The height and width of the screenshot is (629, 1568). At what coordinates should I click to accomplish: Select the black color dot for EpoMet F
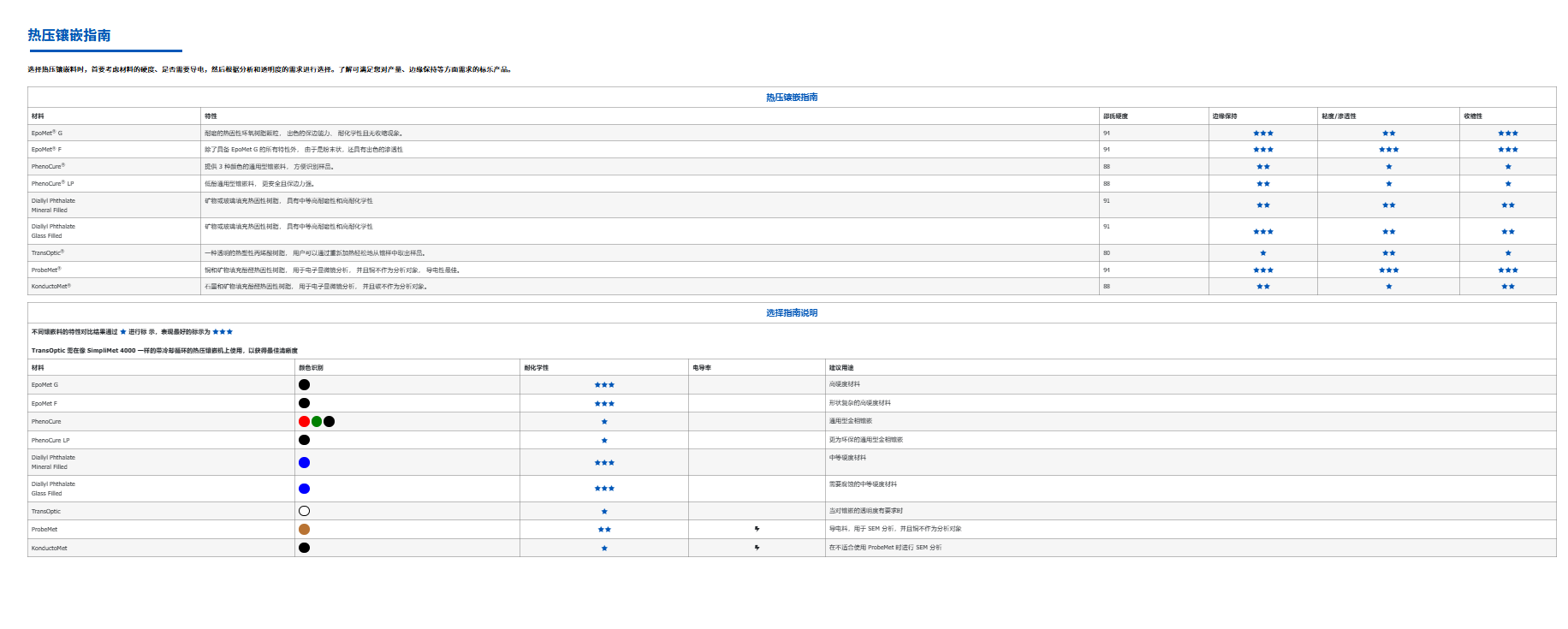[304, 403]
